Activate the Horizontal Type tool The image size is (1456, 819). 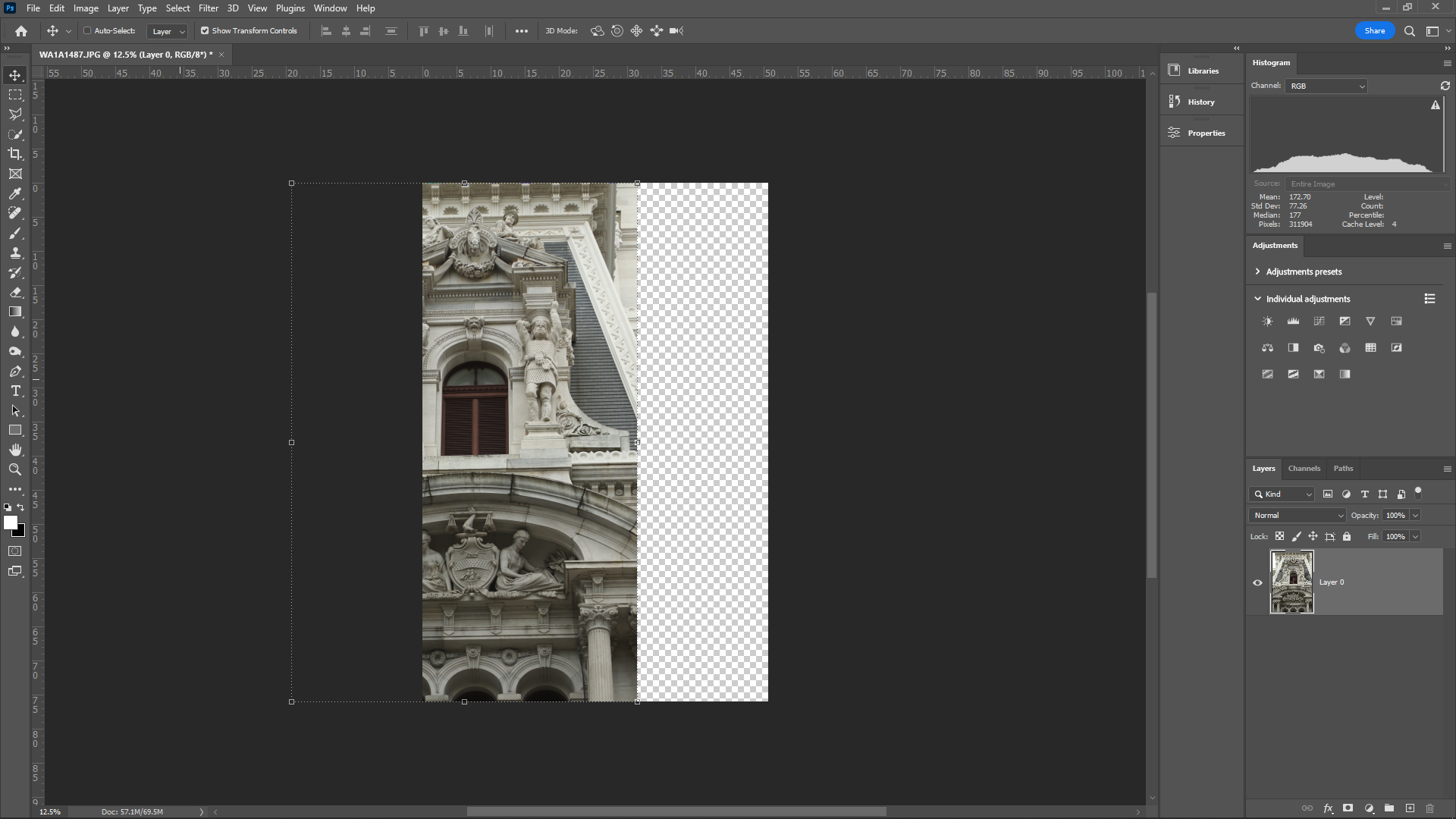point(15,391)
